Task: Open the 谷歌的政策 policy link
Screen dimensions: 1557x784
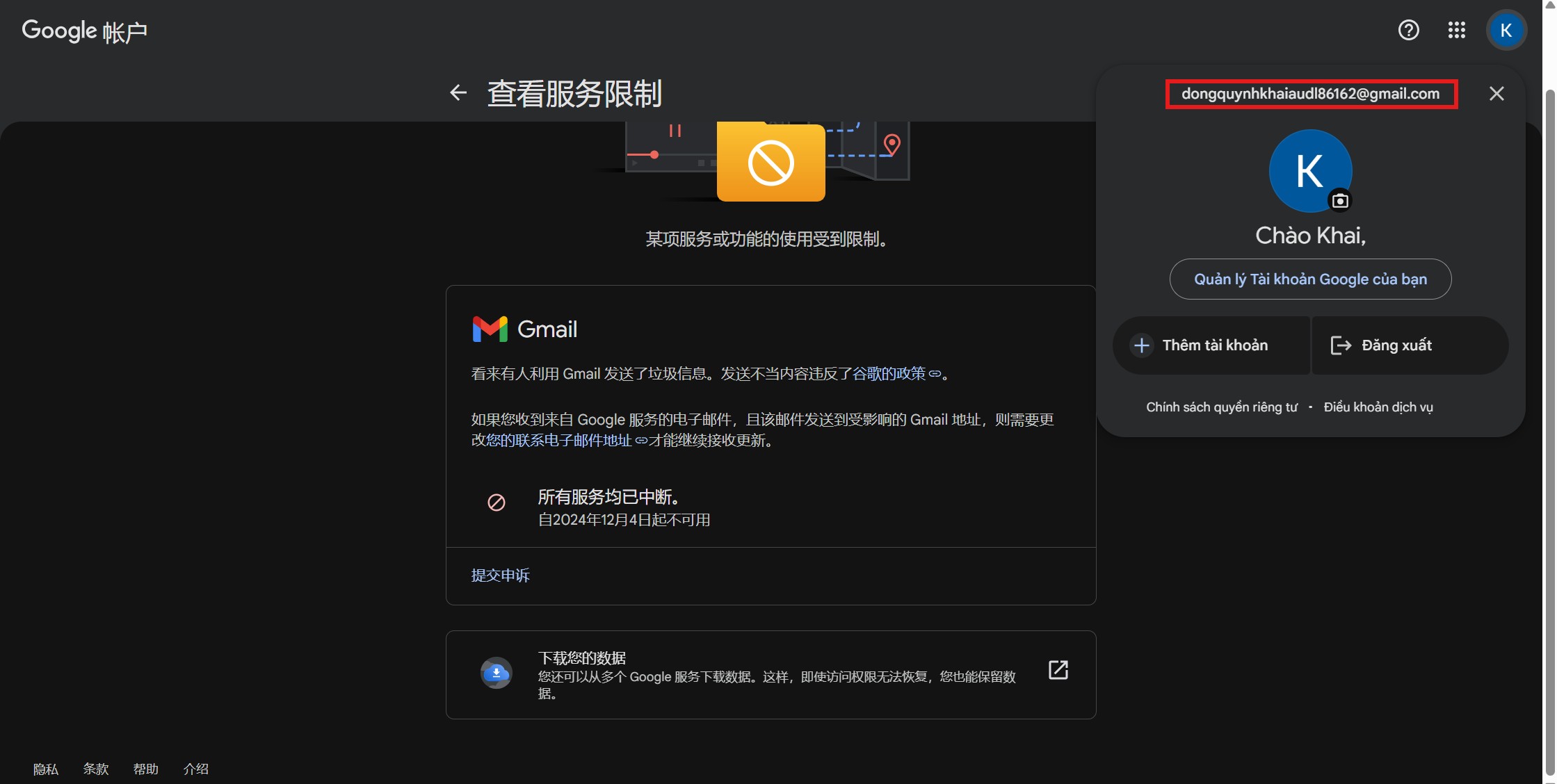Action: coord(896,374)
